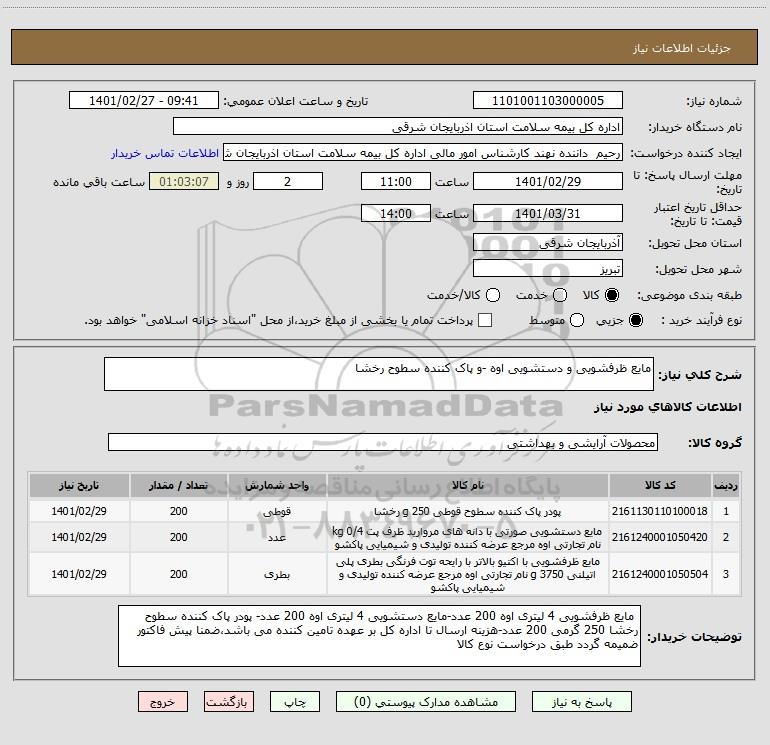Click unit cell قوطی in row 1

pos(277,511)
